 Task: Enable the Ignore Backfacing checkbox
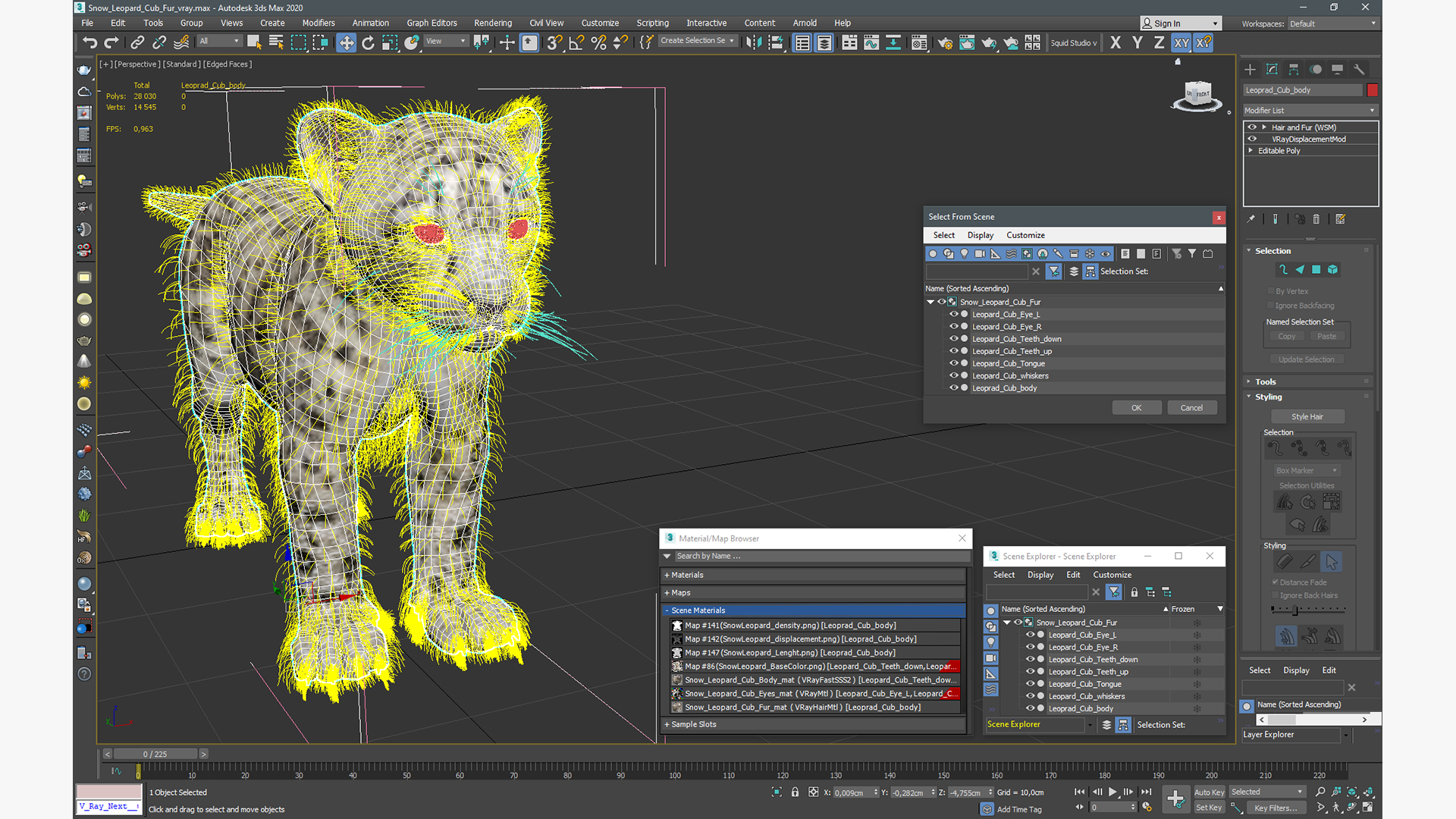1271,306
